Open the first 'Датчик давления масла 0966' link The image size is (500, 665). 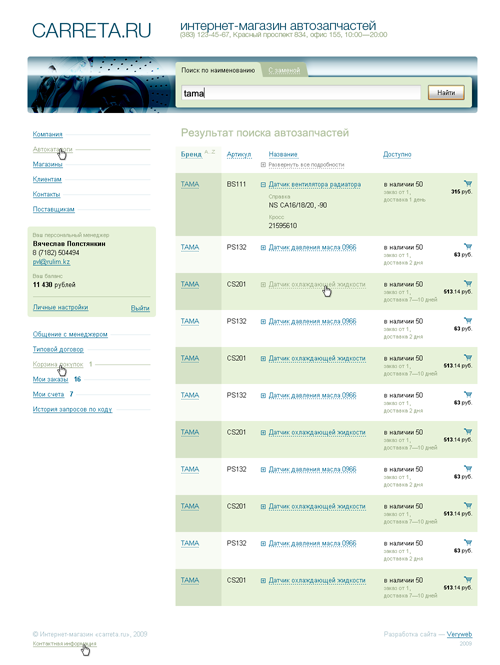(312, 247)
